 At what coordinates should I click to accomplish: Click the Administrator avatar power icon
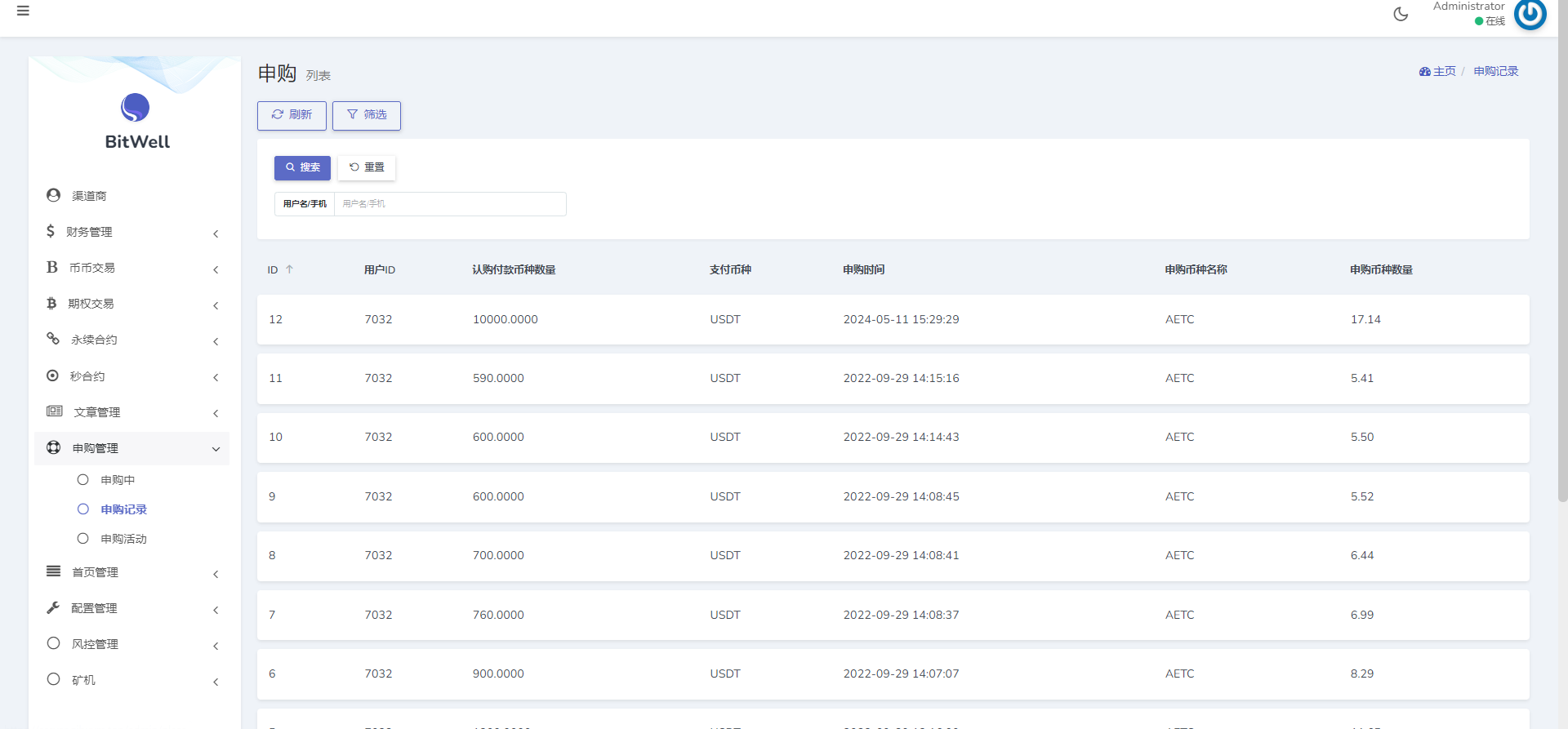(x=1530, y=14)
